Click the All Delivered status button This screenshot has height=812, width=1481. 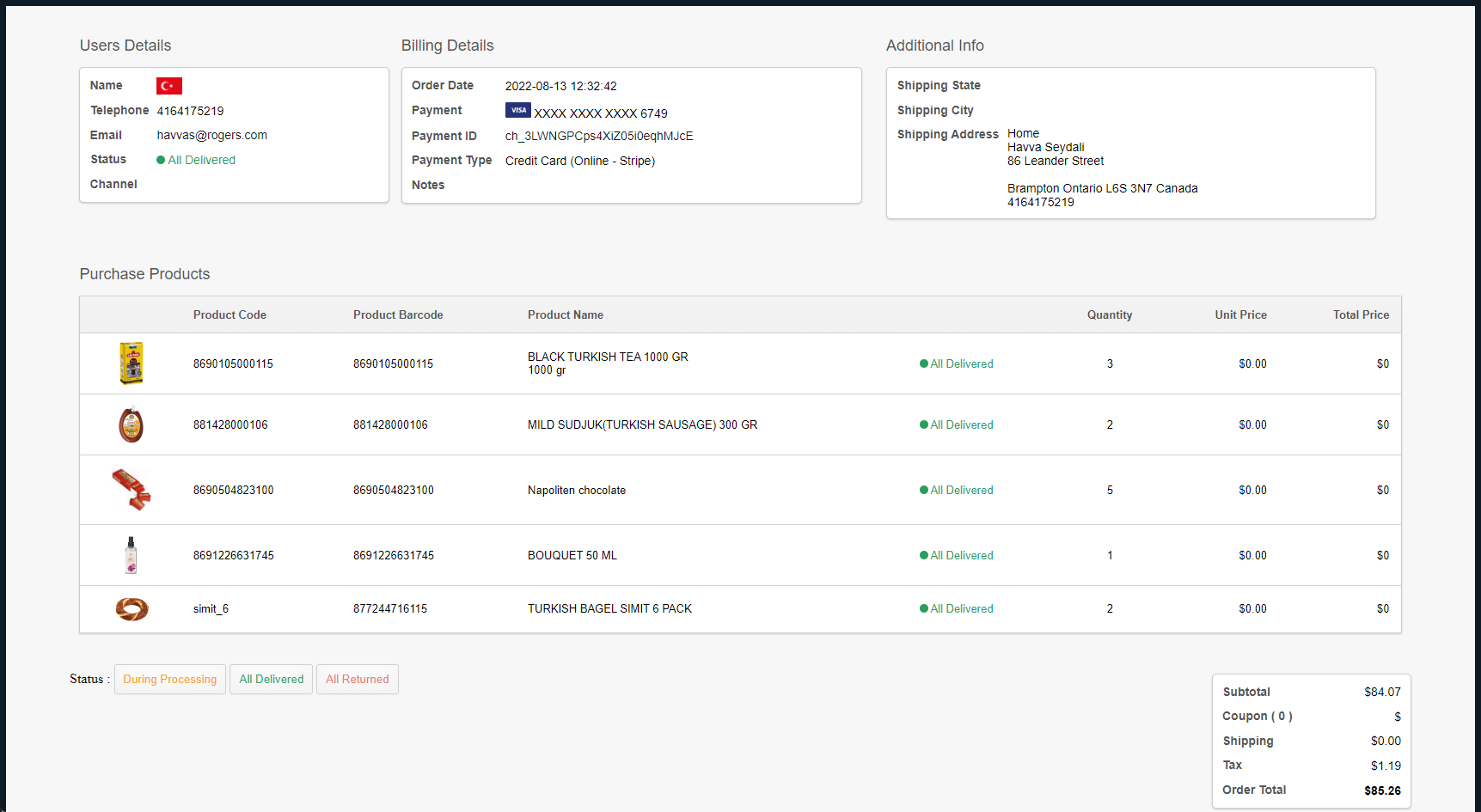[x=272, y=679]
